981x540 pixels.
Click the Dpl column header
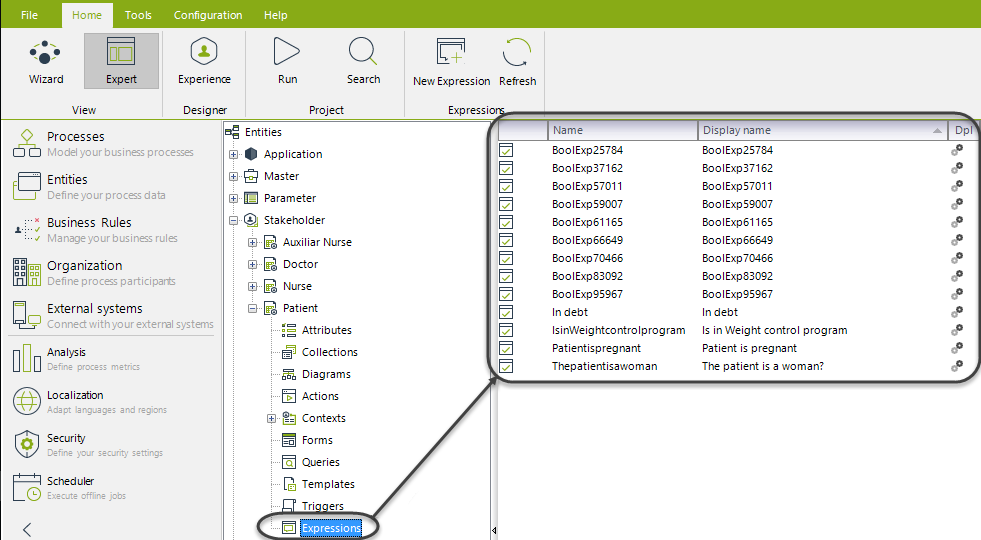click(963, 130)
